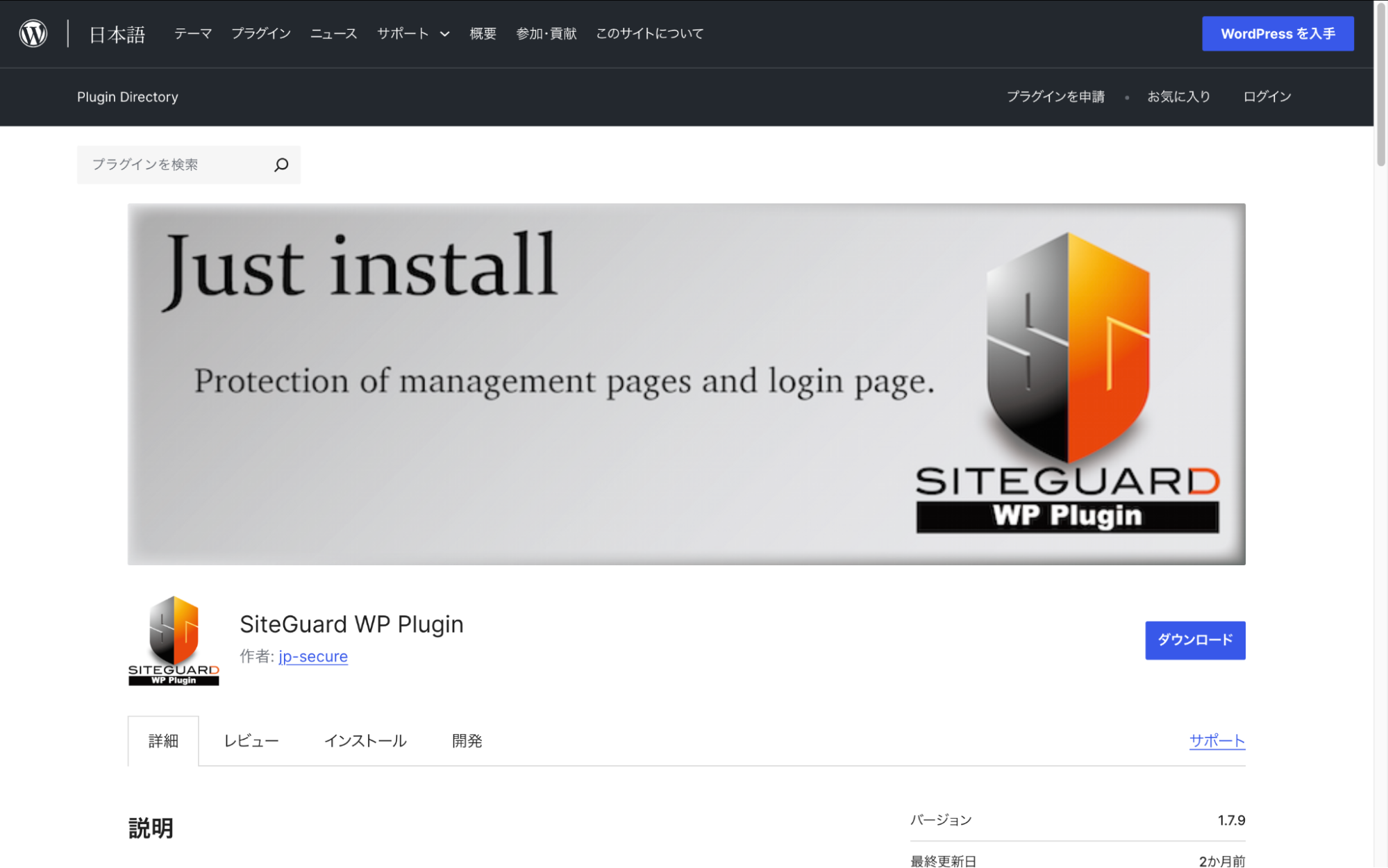Image resolution: width=1388 pixels, height=868 pixels.
Task: Open the 開発 tab
Action: click(466, 740)
